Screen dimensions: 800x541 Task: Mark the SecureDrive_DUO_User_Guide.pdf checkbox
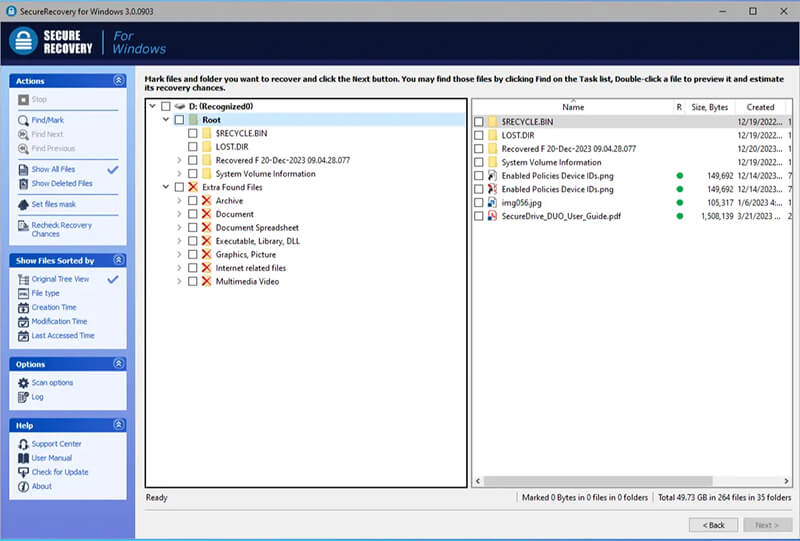479,216
